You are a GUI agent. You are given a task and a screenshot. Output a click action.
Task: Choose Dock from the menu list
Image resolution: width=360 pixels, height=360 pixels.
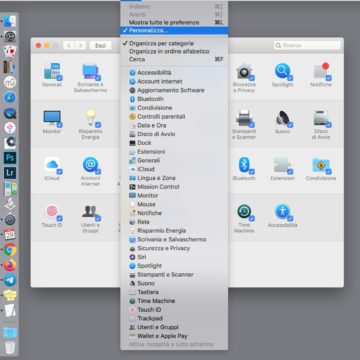click(x=174, y=143)
